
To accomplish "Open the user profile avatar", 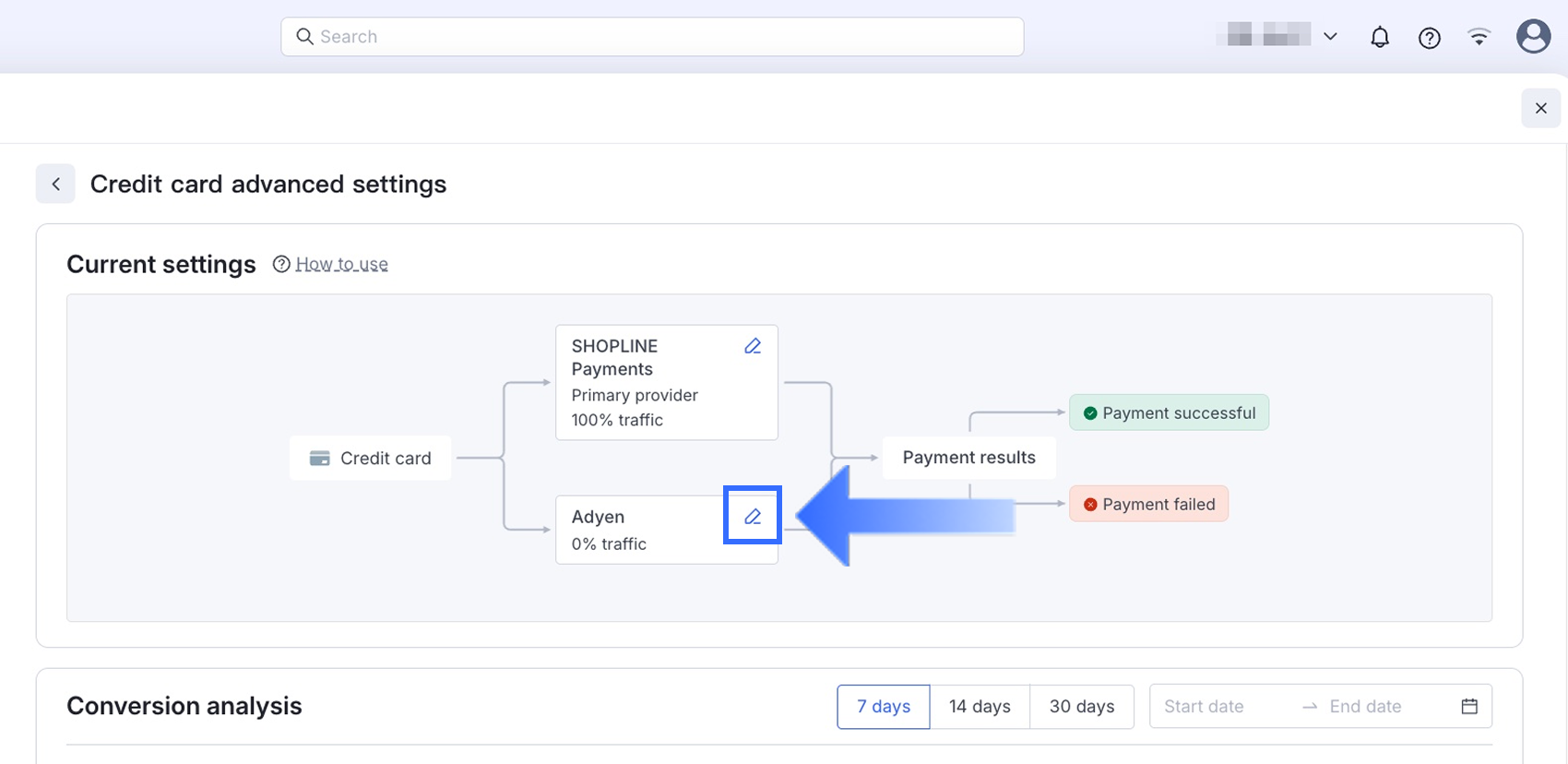I will 1533,37.
